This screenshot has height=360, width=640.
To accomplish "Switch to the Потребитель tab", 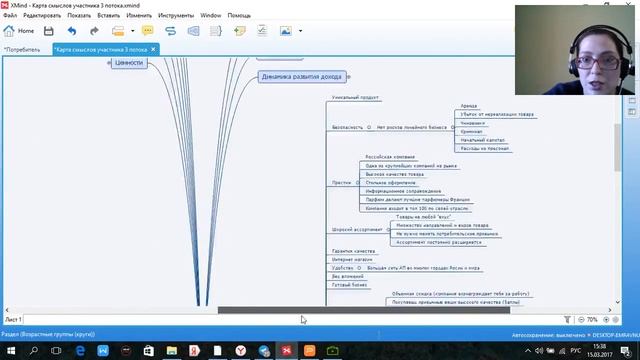I will [22, 49].
